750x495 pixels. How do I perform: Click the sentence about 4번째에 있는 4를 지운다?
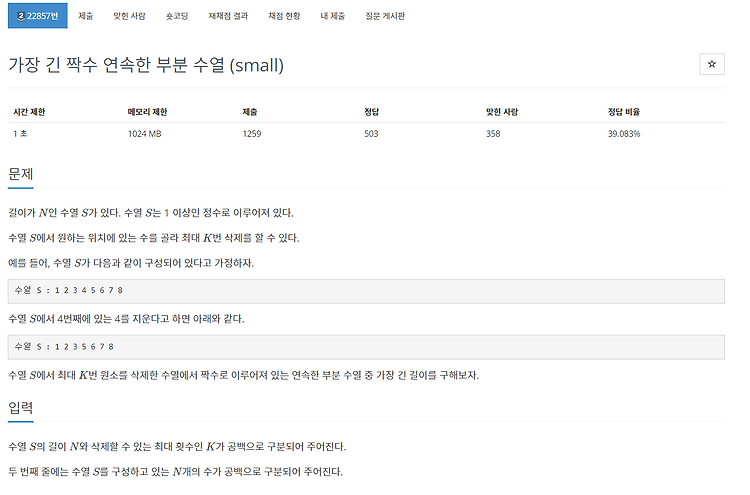pyautogui.click(x=126, y=319)
